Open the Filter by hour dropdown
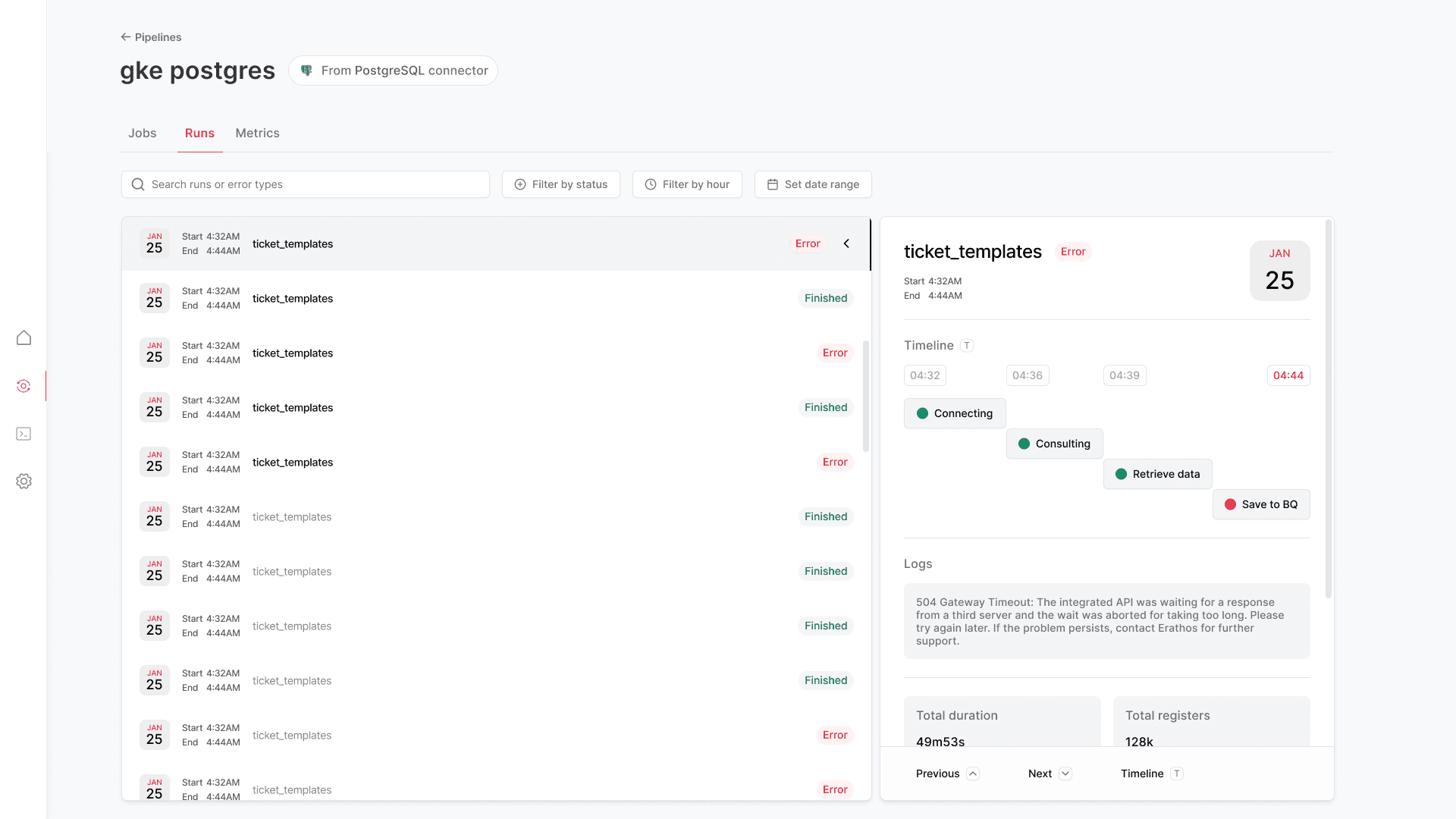The height and width of the screenshot is (819, 1456). (687, 184)
